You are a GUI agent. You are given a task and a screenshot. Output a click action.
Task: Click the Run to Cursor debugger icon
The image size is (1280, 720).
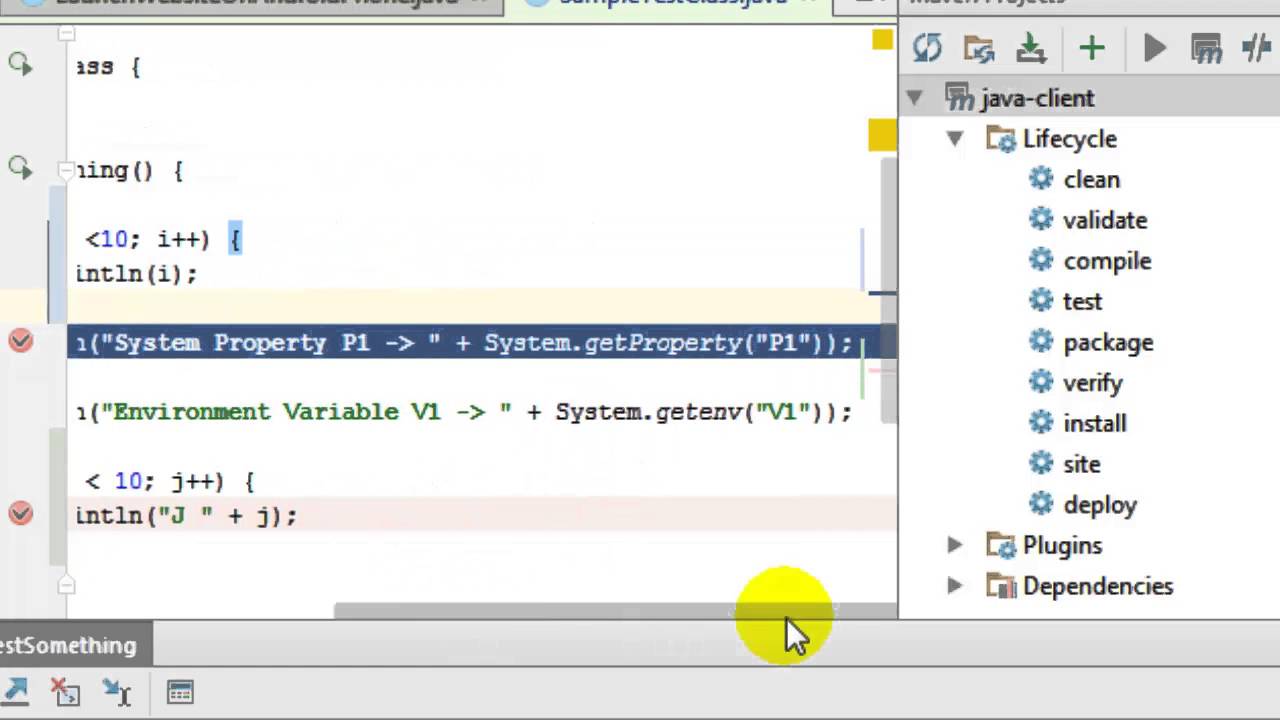coord(117,691)
